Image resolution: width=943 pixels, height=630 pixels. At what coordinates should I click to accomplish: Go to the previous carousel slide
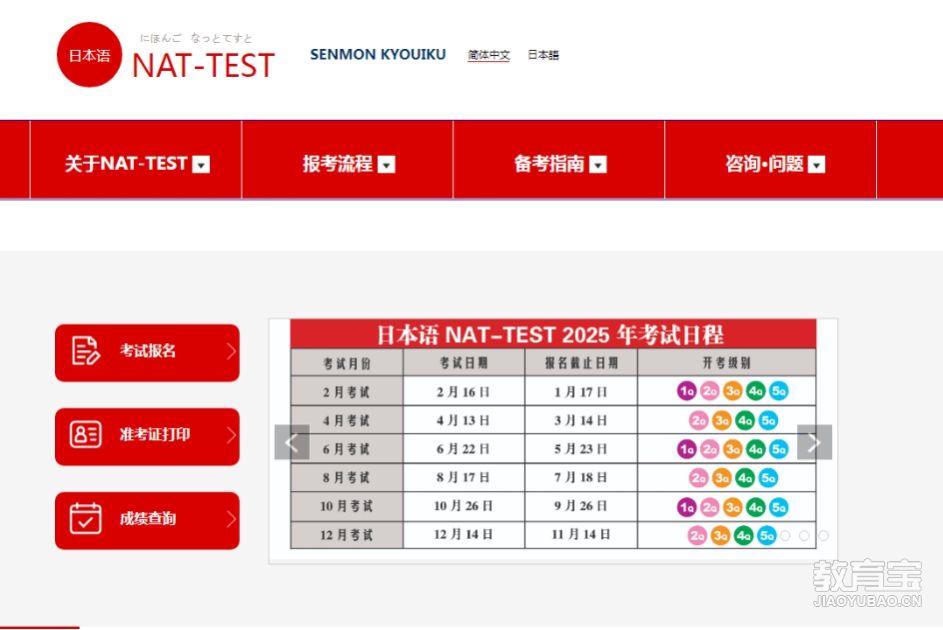292,442
